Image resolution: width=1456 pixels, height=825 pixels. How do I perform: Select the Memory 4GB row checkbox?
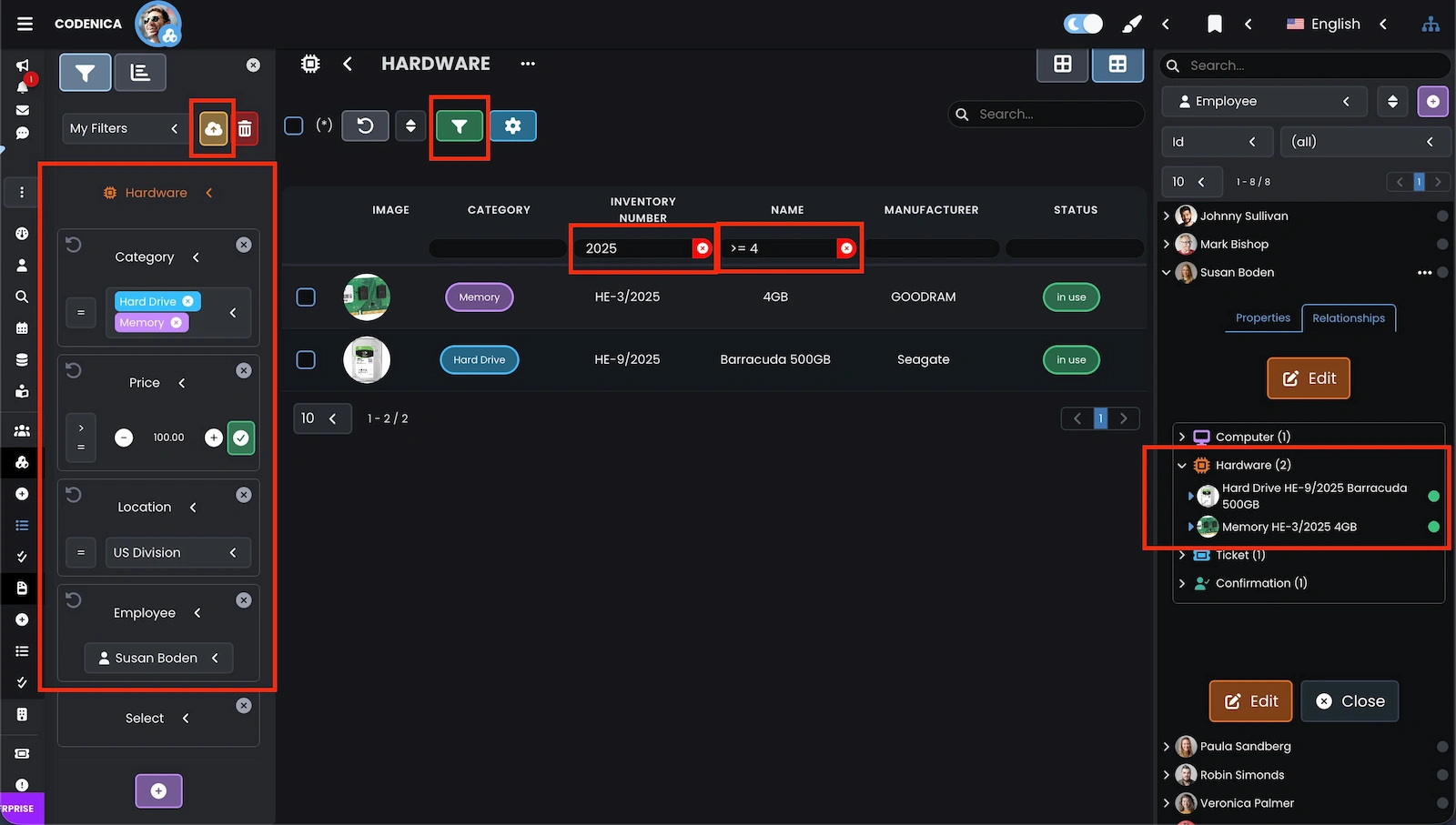click(x=306, y=297)
